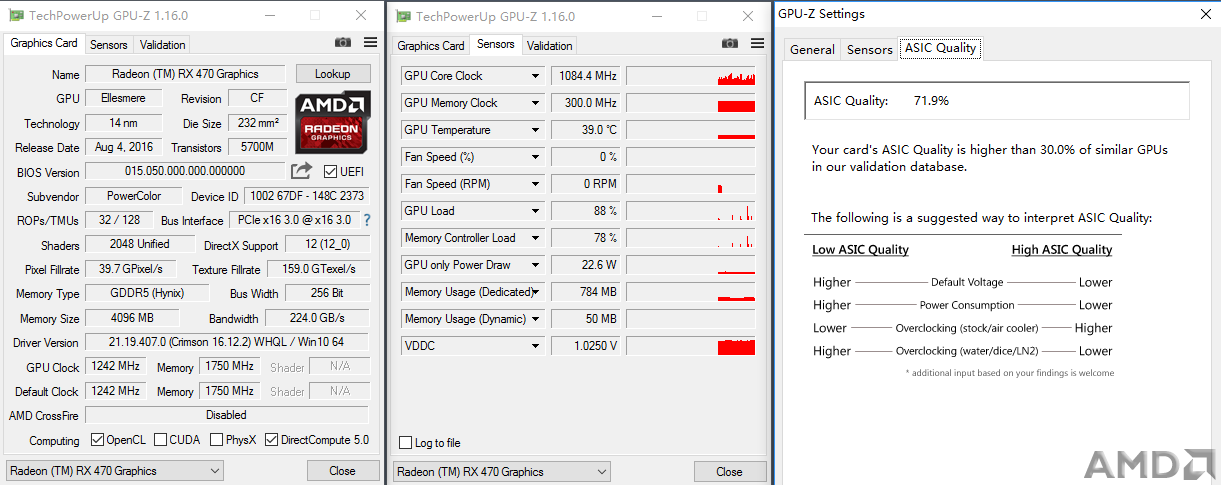
Task: Toggle the CUDA checkbox
Action: coord(160,440)
